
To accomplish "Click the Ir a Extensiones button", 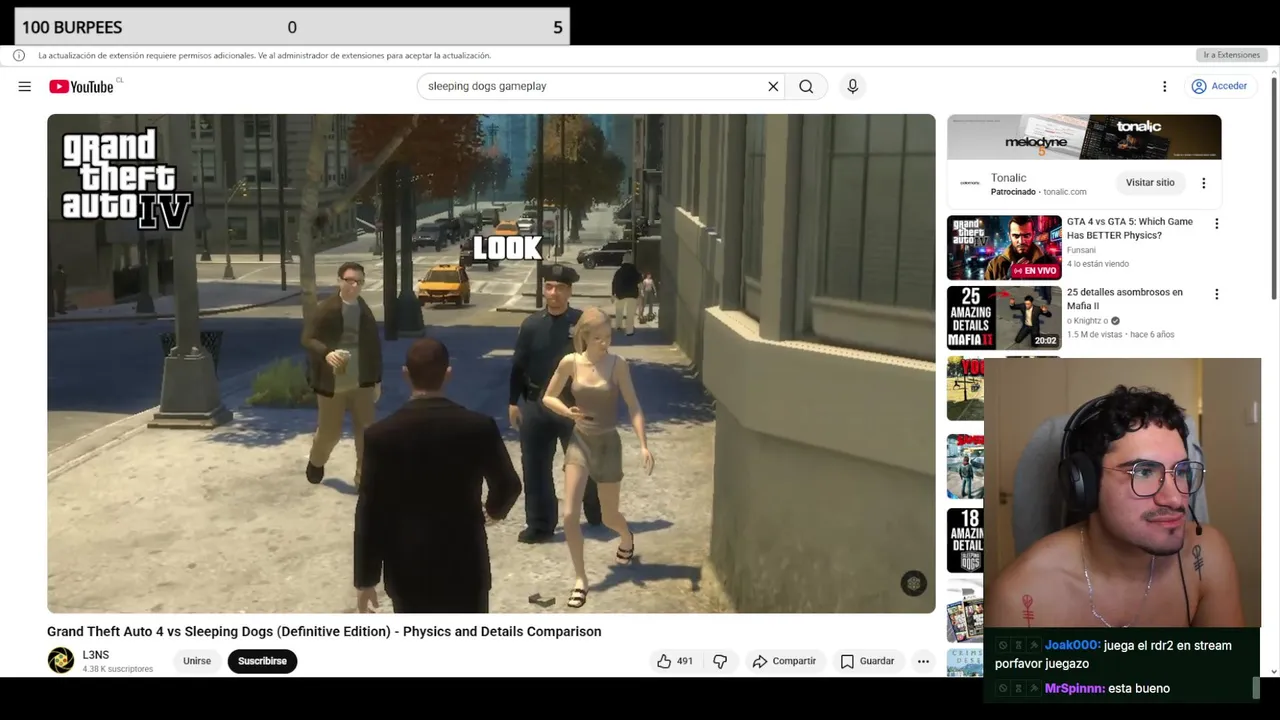I will [1231, 55].
